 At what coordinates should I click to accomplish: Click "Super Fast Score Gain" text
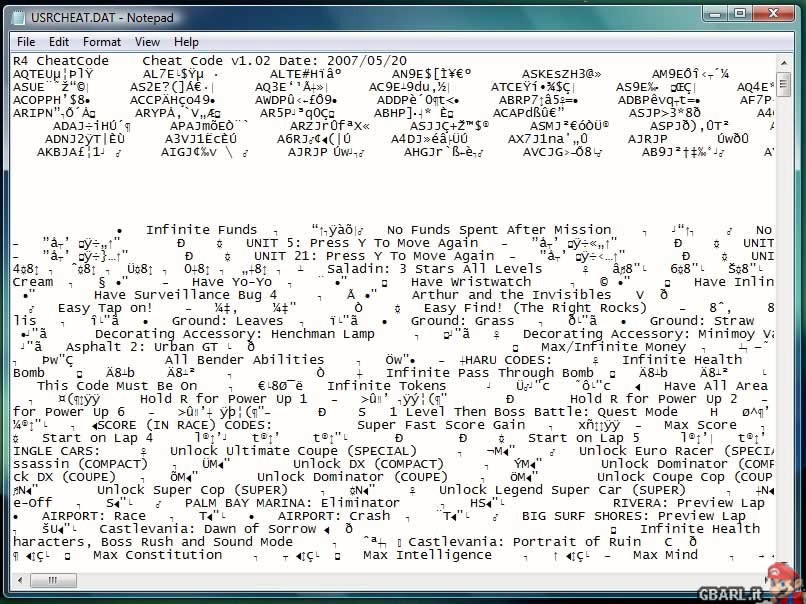(441, 425)
